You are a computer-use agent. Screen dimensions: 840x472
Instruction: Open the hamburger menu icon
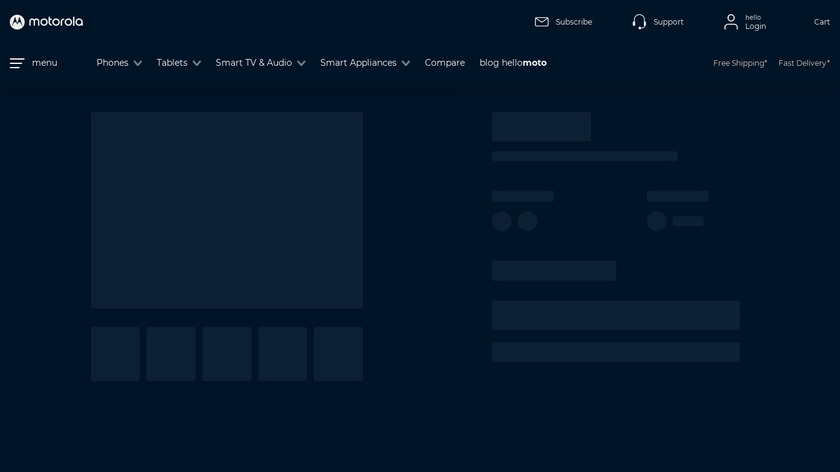click(x=17, y=63)
